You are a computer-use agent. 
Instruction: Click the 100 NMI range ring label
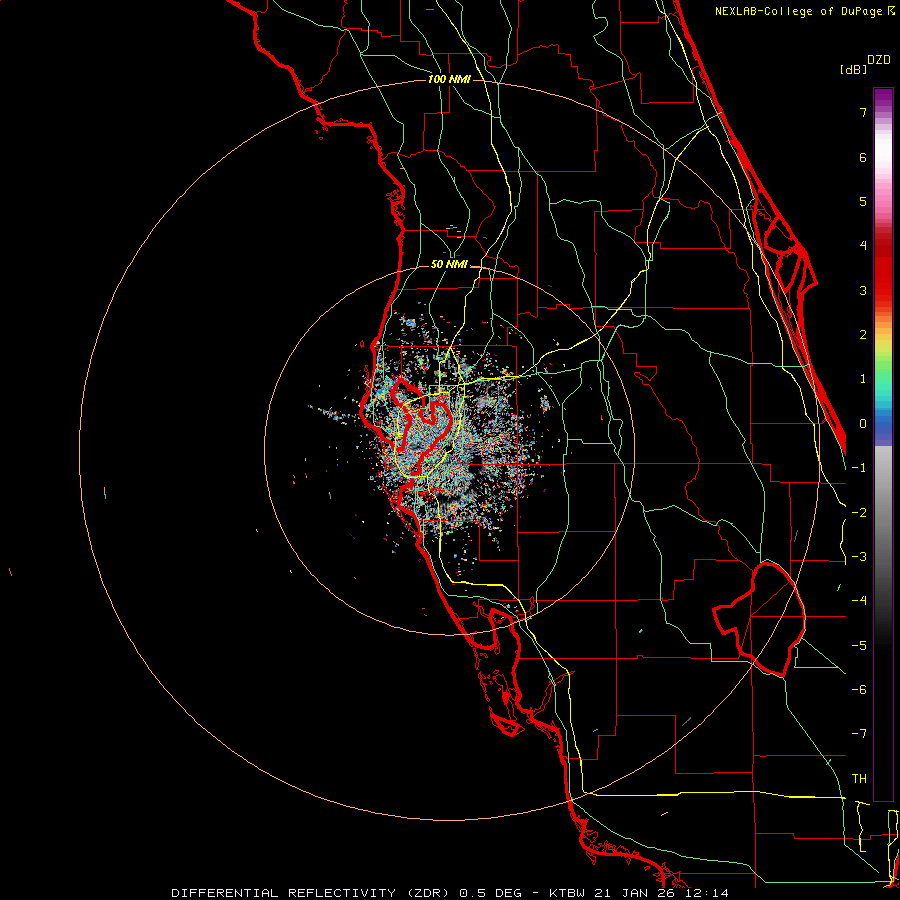tap(449, 79)
